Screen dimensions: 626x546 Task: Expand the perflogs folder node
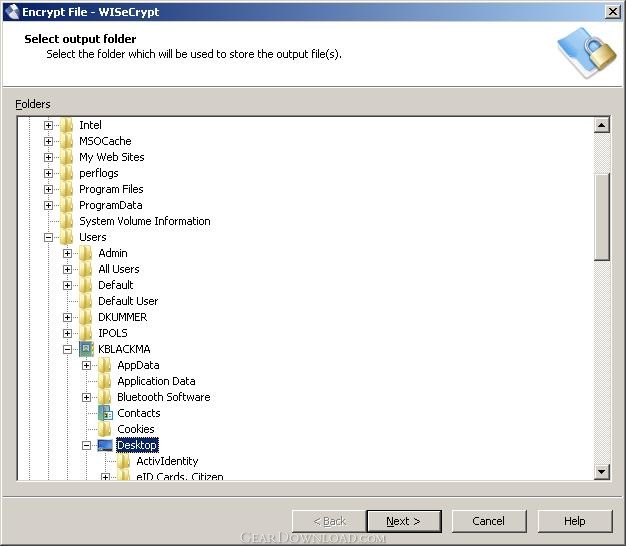pyautogui.click(x=48, y=173)
